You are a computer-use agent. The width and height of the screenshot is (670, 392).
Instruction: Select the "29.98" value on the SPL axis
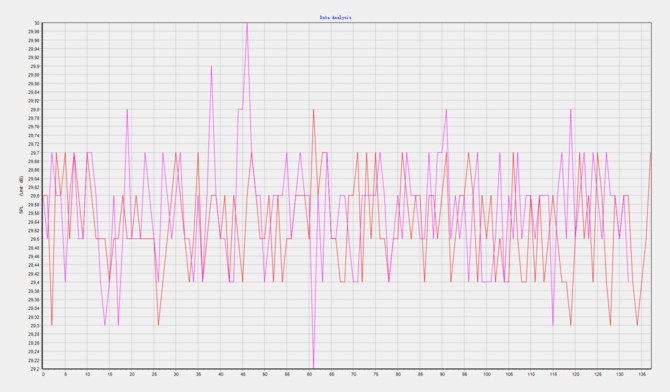(34, 32)
